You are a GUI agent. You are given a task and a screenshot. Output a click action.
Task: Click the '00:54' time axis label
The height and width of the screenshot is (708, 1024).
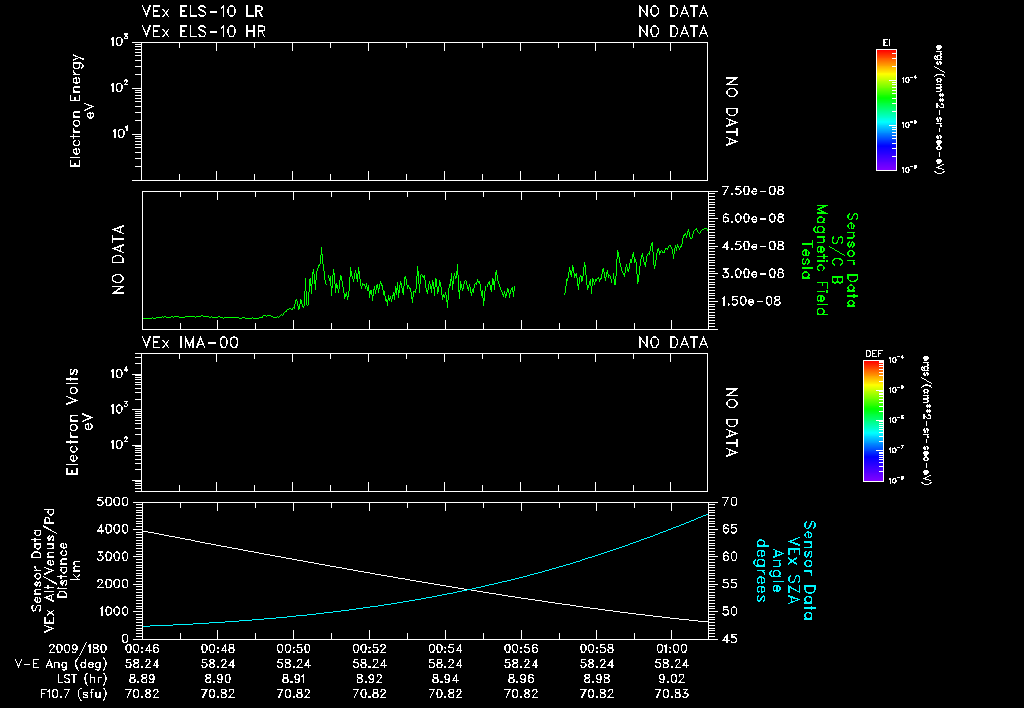[x=445, y=649]
